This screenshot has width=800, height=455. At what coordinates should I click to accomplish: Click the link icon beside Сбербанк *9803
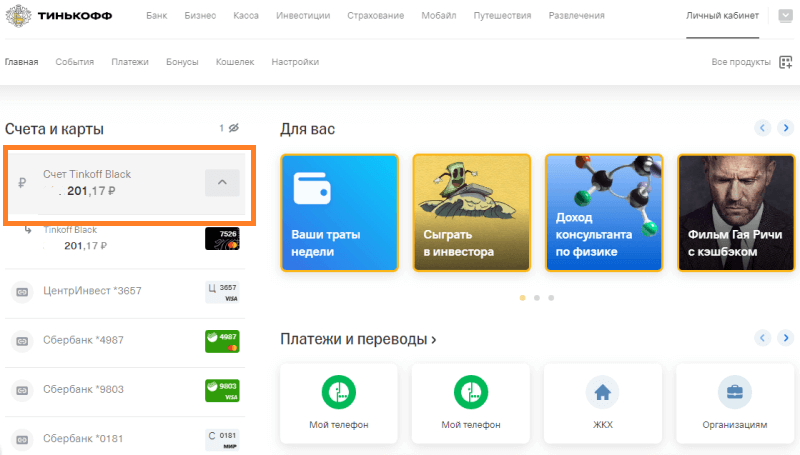coord(22,390)
